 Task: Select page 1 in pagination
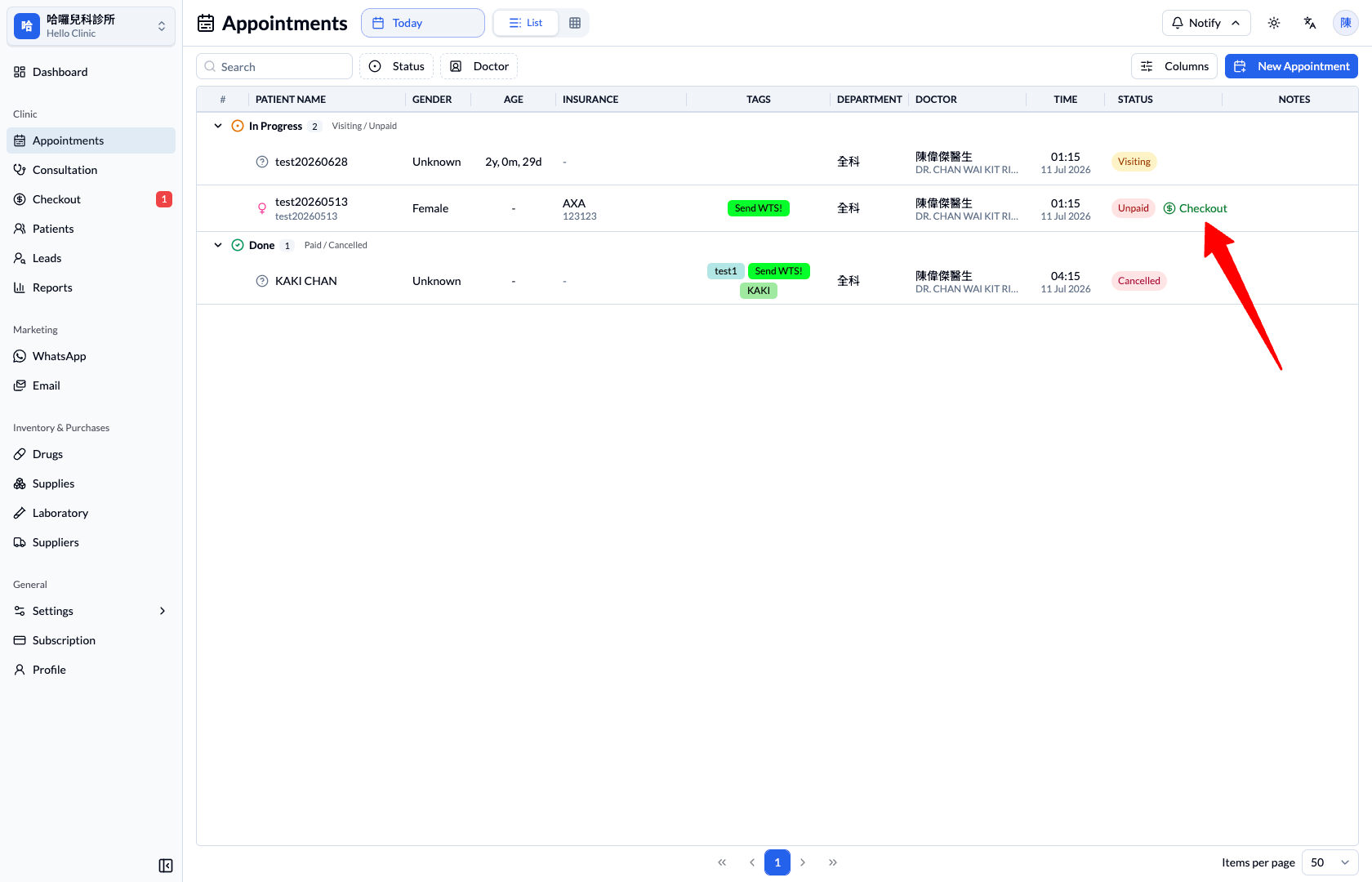[x=777, y=862]
